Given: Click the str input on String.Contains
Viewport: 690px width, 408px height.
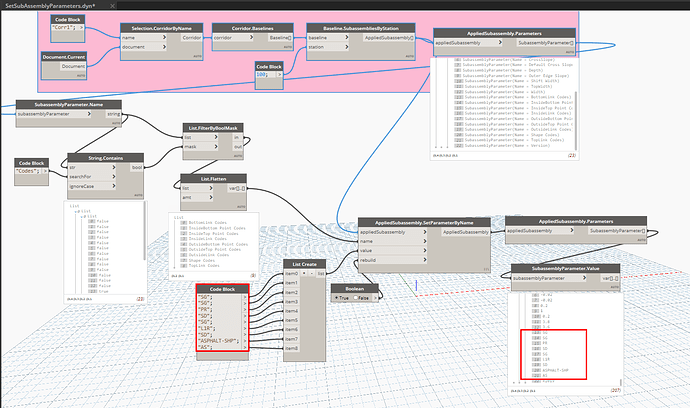Looking at the screenshot, I should click(x=92, y=167).
